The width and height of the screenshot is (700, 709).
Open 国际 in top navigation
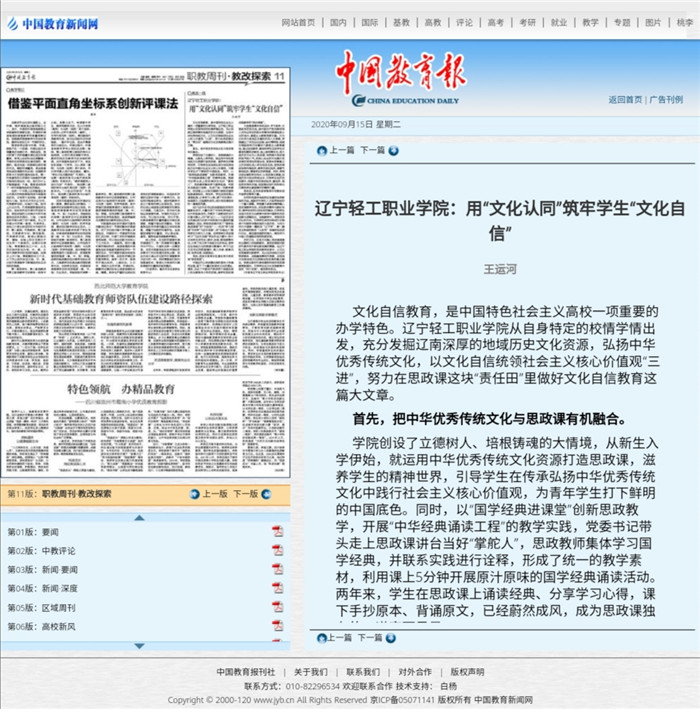tap(369, 22)
